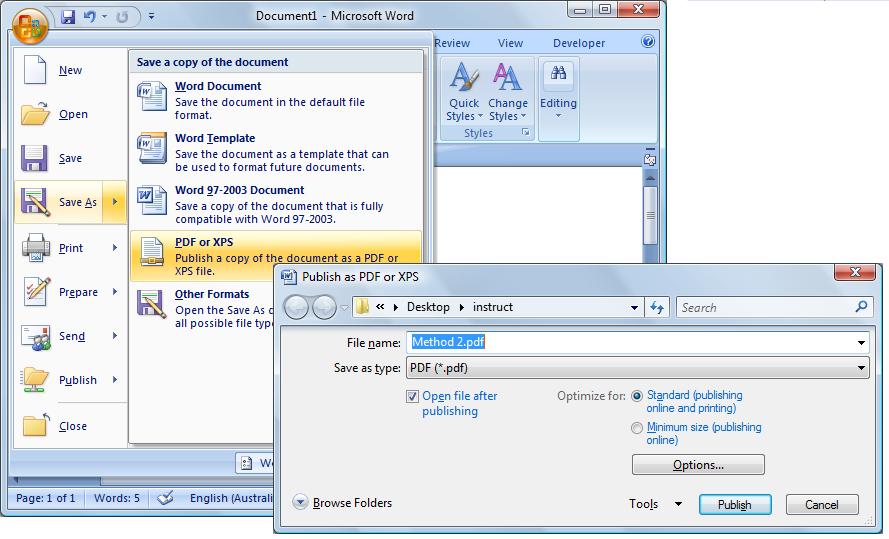Click the Redo icon in Quick Access Toolbar
The image size is (889, 539).
(122, 17)
